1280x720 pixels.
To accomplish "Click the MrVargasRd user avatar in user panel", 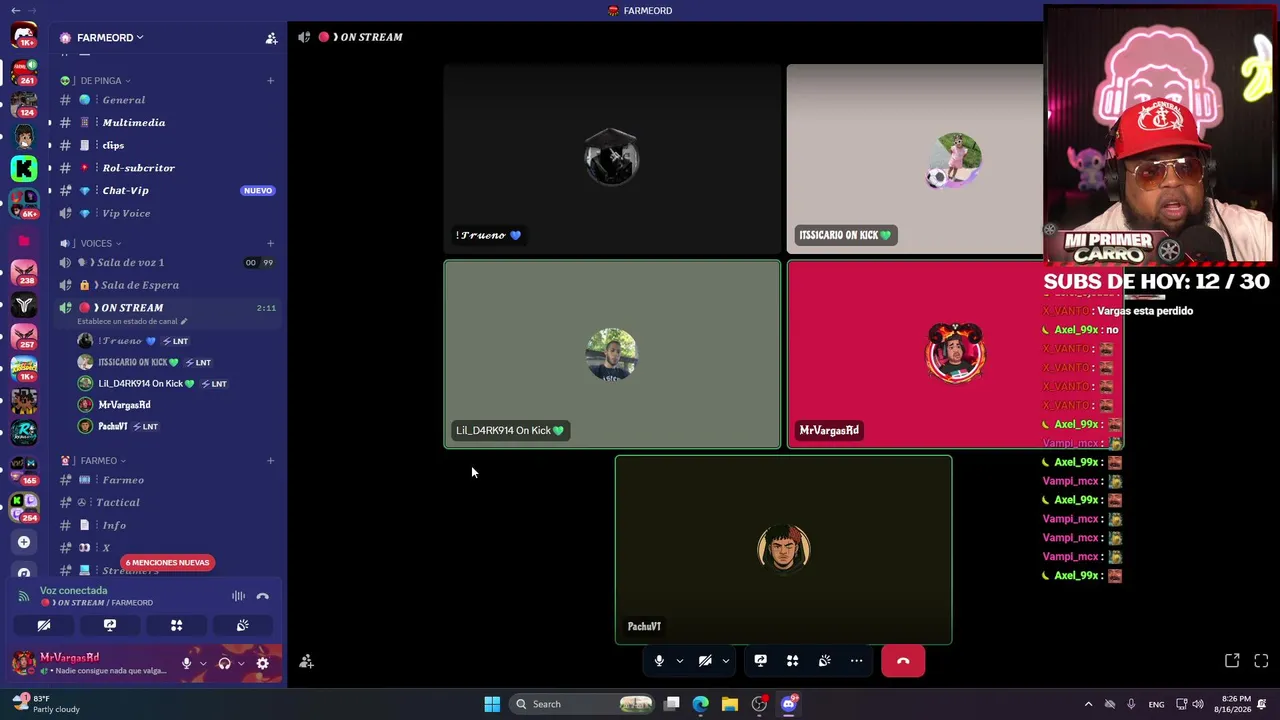I will (23, 663).
